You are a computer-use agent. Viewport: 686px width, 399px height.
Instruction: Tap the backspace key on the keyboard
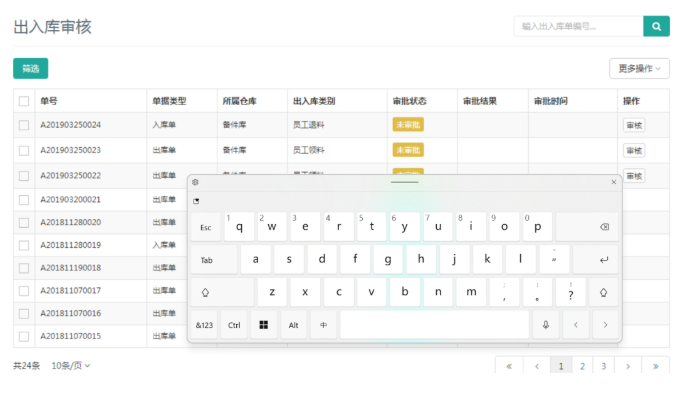(587, 227)
